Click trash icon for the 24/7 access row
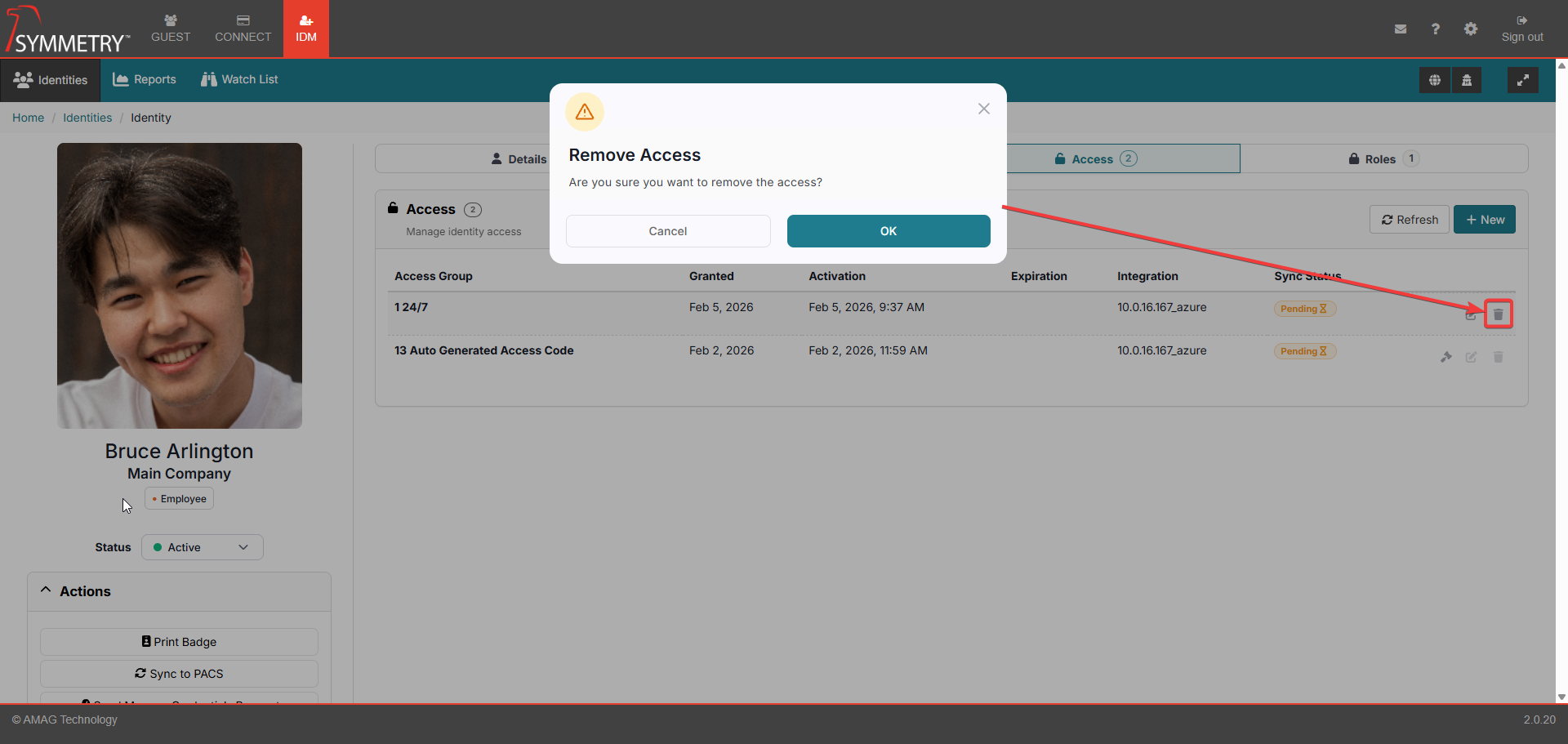The image size is (1568, 744). click(1499, 314)
